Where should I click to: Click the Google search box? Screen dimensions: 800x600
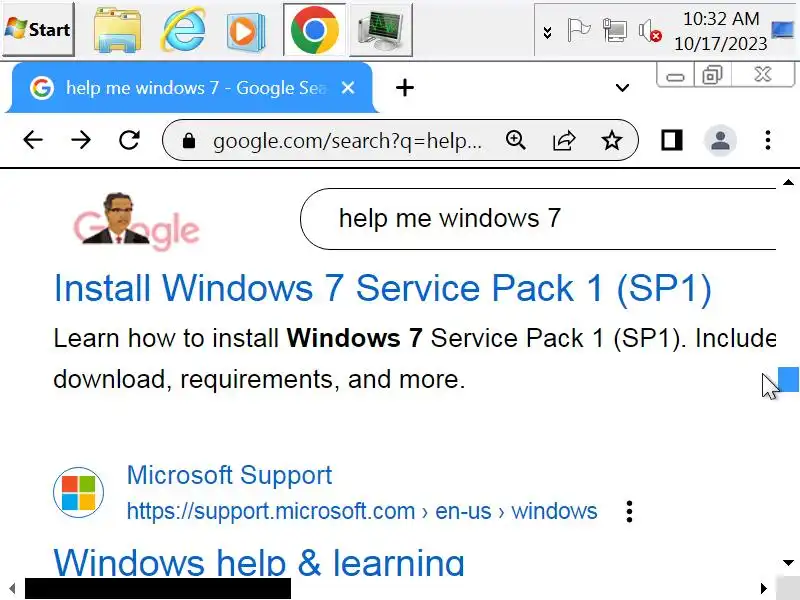coord(538,219)
